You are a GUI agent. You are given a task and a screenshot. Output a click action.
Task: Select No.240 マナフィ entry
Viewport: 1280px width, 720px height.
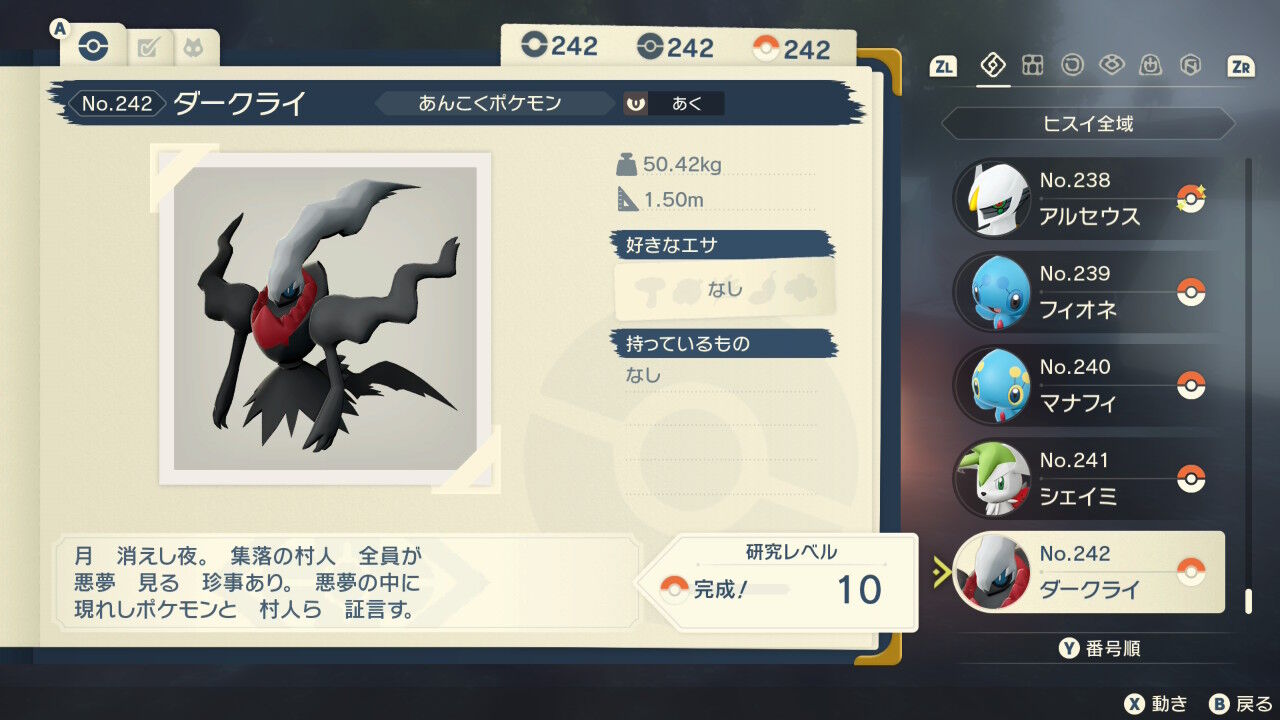point(1088,385)
